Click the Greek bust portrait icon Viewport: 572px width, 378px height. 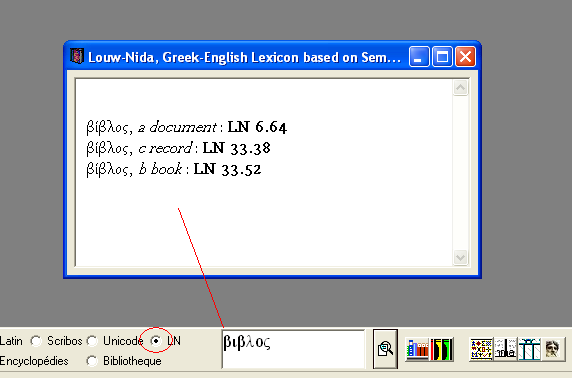coord(553,349)
